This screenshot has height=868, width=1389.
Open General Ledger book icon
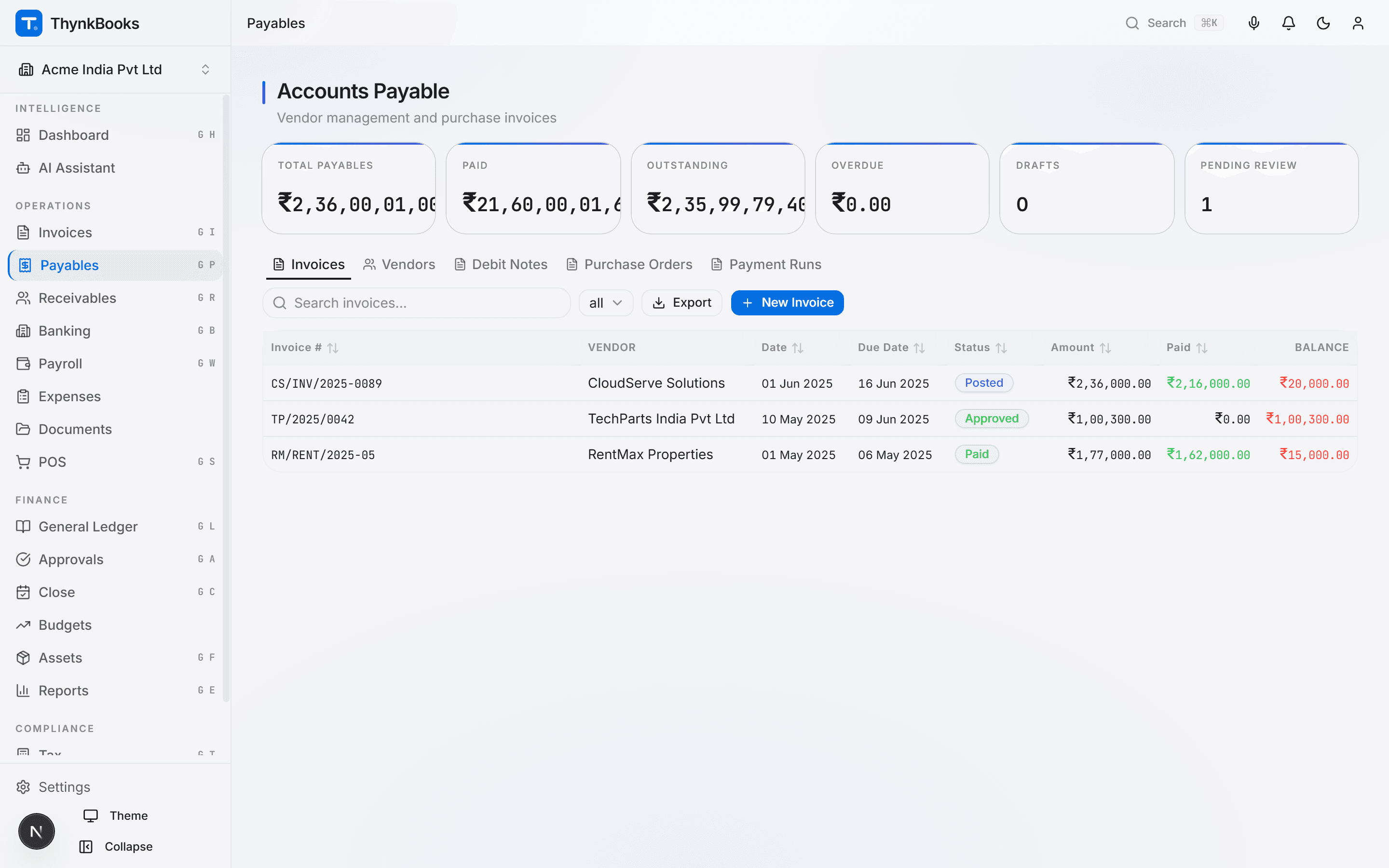pyautogui.click(x=23, y=527)
